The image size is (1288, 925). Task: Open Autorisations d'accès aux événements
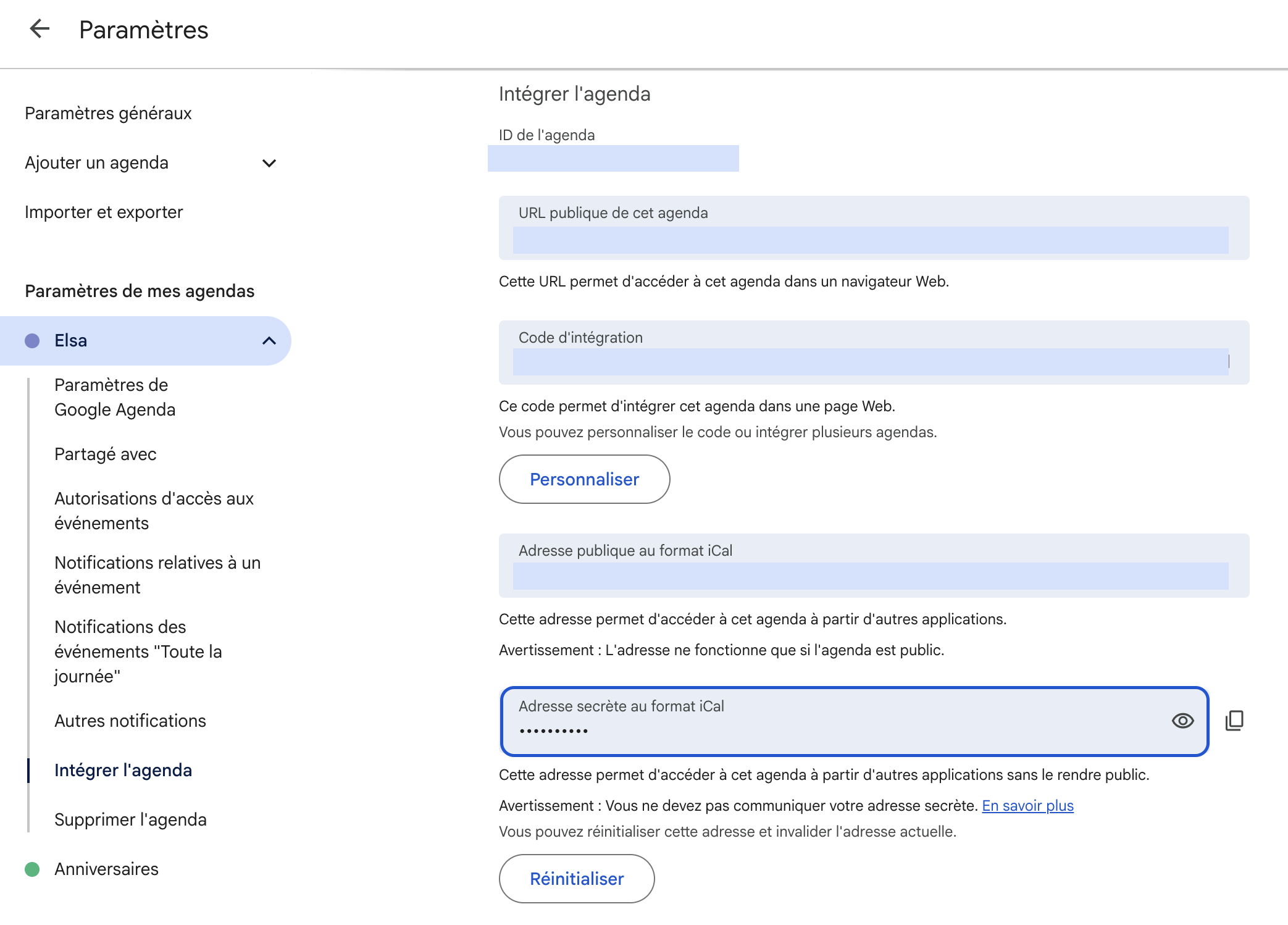point(154,511)
